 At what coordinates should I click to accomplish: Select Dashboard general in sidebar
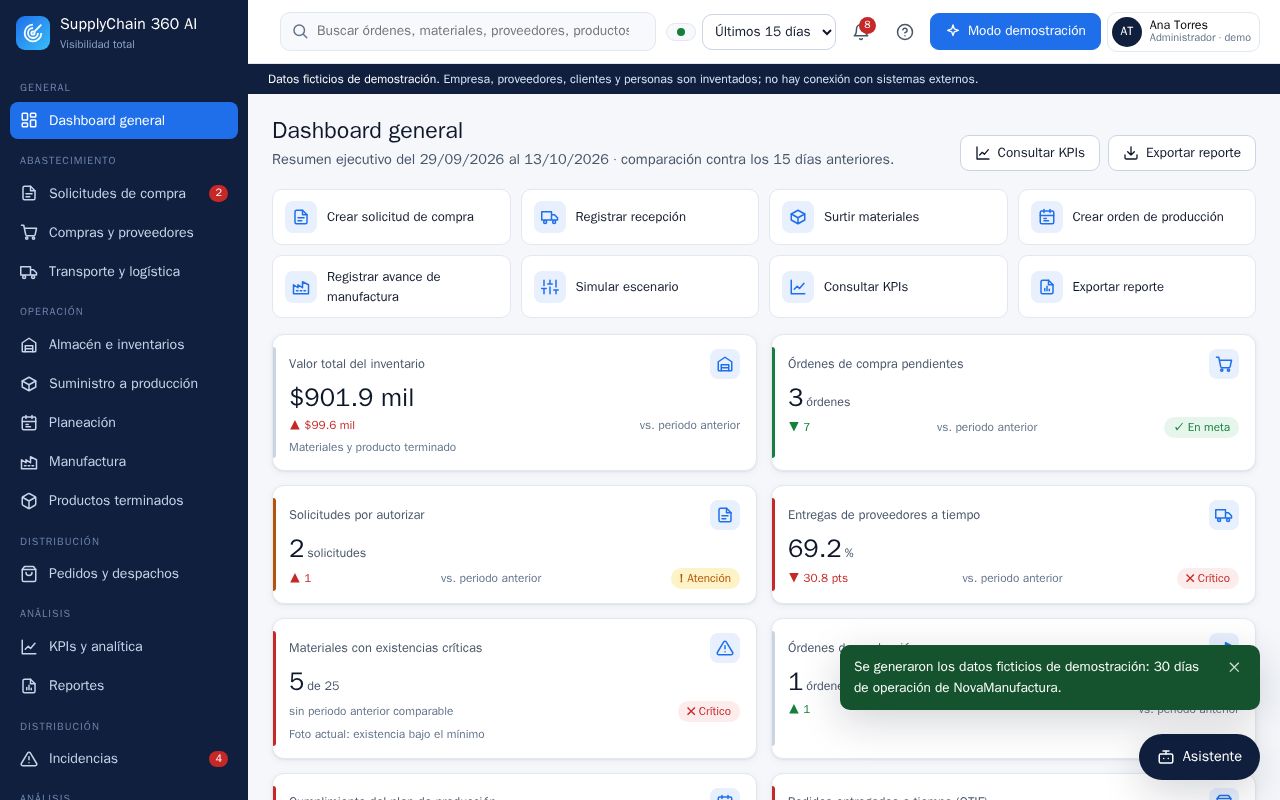click(124, 120)
